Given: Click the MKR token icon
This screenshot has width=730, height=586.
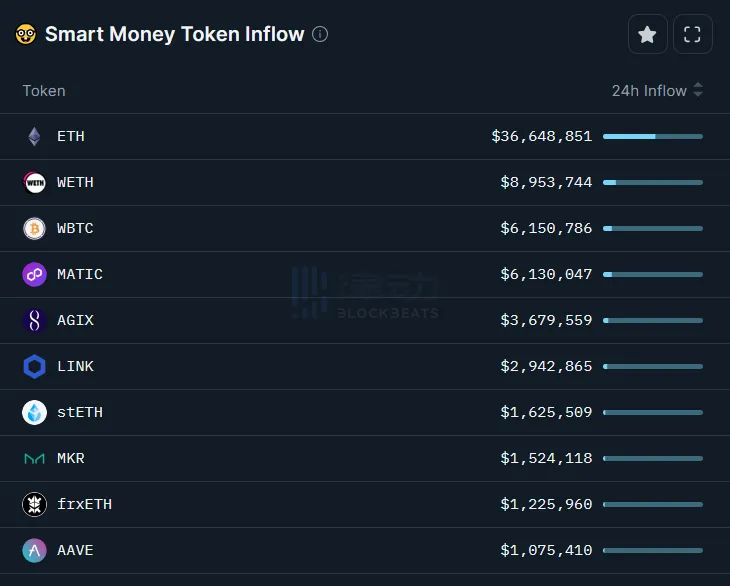Looking at the screenshot, I should pos(35,459).
